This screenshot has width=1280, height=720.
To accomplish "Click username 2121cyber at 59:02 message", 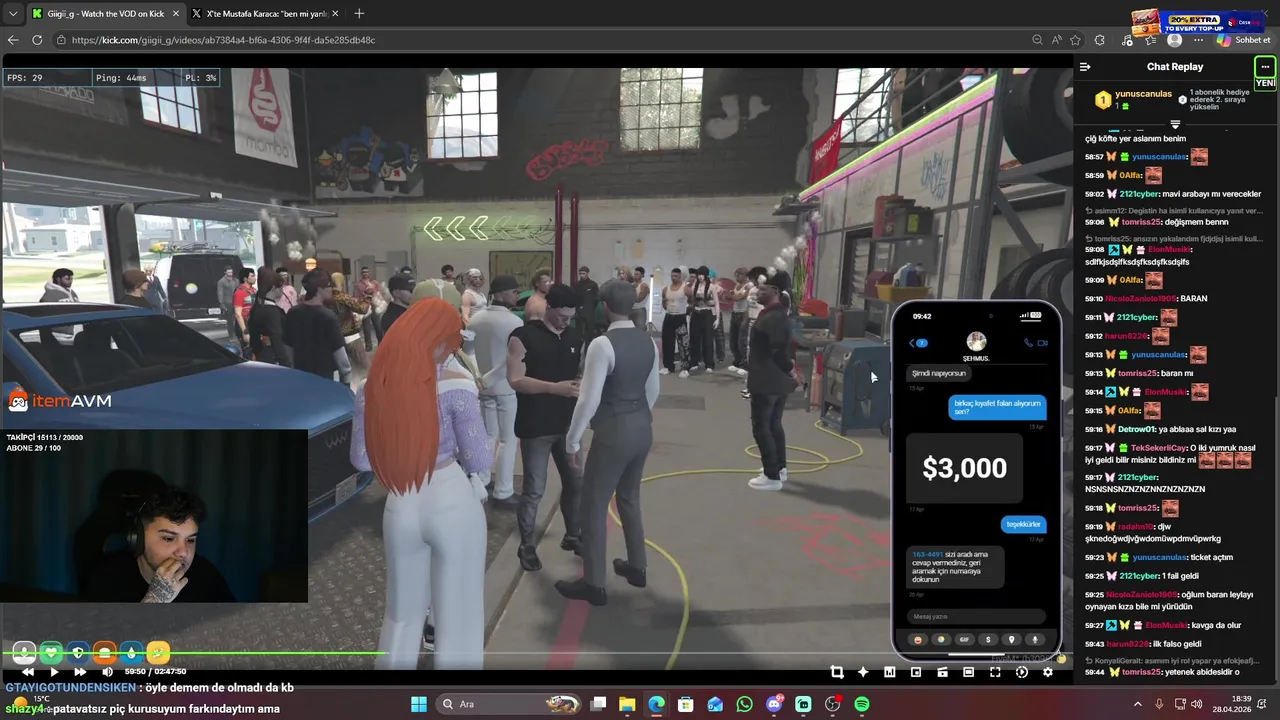I will click(1139, 194).
